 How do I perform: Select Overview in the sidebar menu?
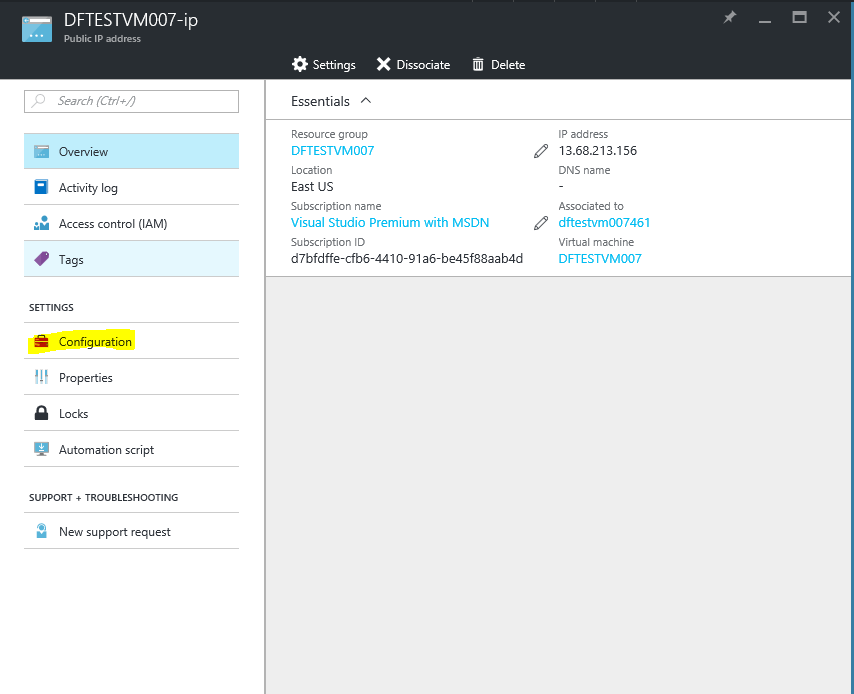pos(131,151)
